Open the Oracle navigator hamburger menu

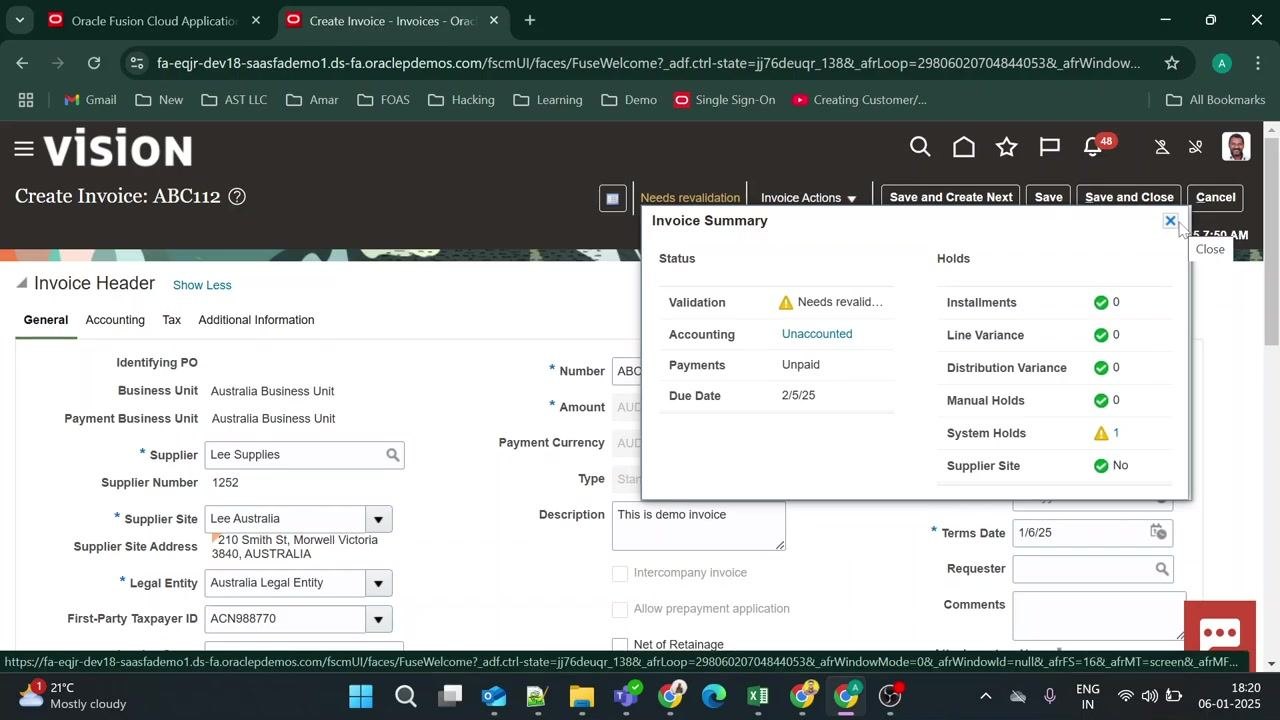tap(24, 150)
